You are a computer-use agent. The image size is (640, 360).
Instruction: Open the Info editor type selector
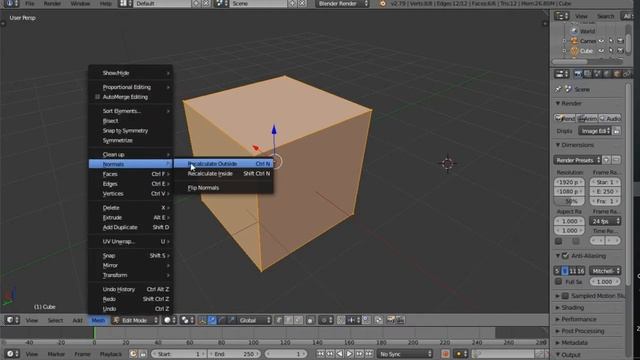click(x=11, y=3)
